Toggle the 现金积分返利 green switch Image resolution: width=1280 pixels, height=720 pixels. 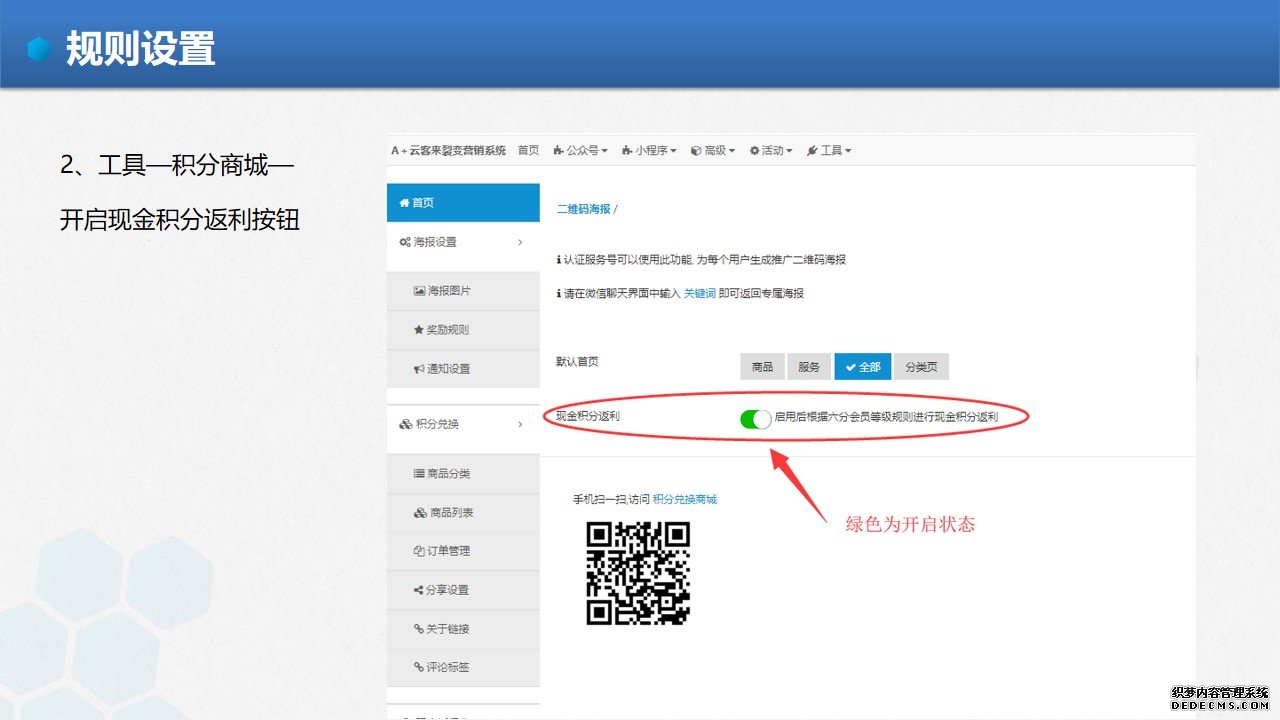pyautogui.click(x=756, y=419)
